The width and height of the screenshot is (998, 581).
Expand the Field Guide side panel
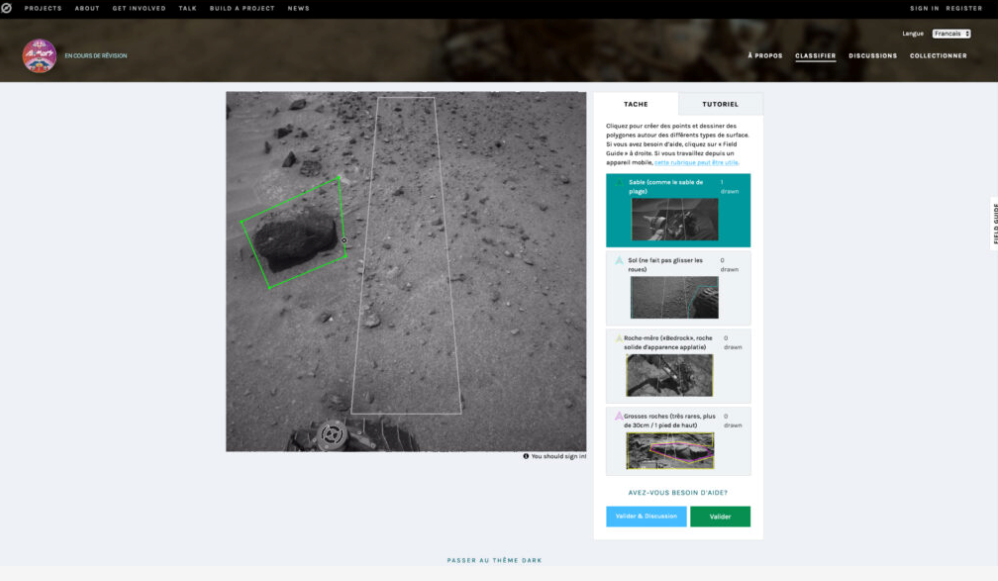point(994,224)
